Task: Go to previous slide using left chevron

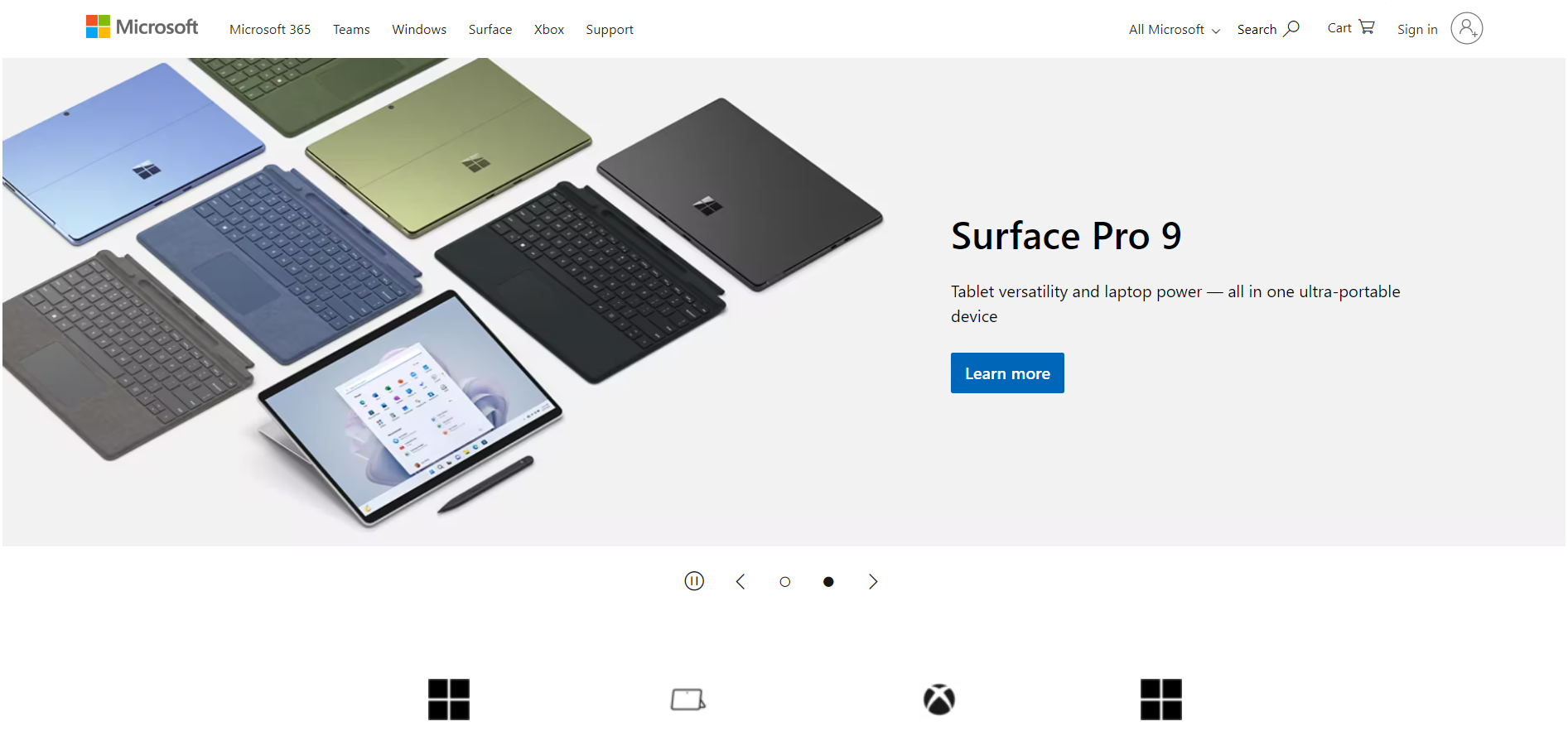Action: pos(741,581)
